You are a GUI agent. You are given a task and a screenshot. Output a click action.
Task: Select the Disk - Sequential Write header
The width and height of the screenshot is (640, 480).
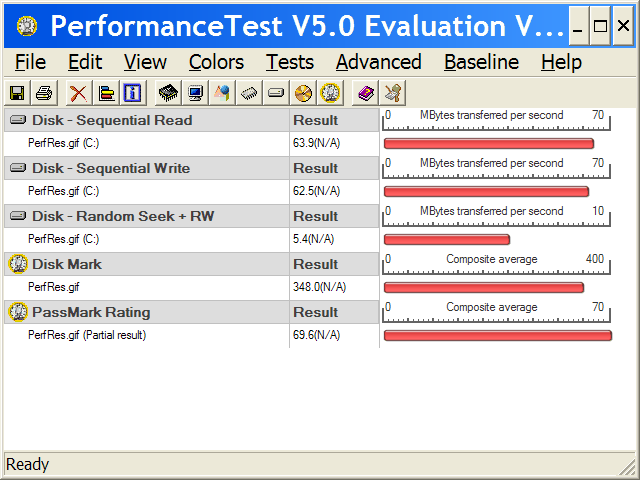147,168
